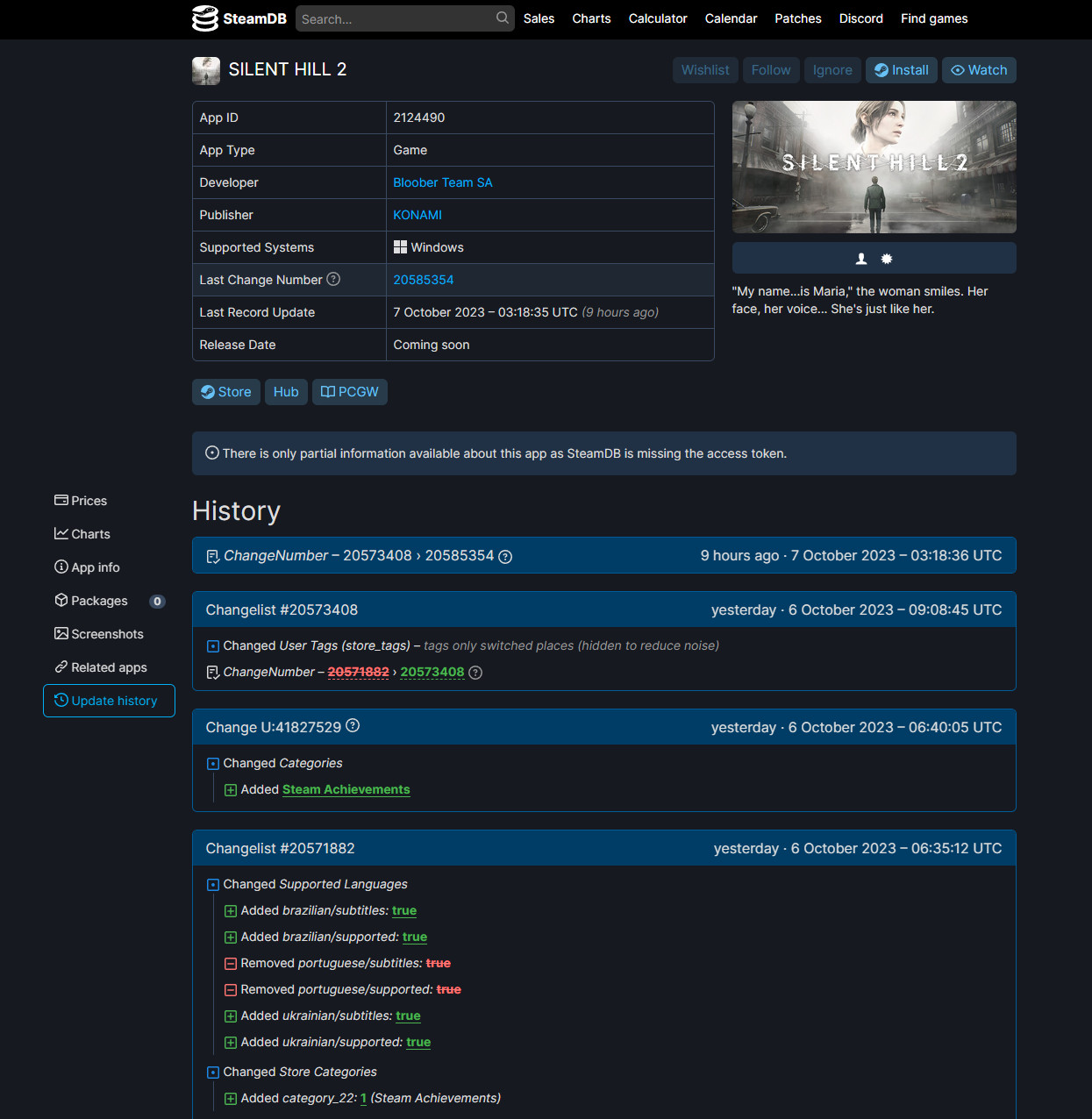Click the 'Coming soon' release date value
The width and height of the screenshot is (1092, 1119).
coord(432,345)
